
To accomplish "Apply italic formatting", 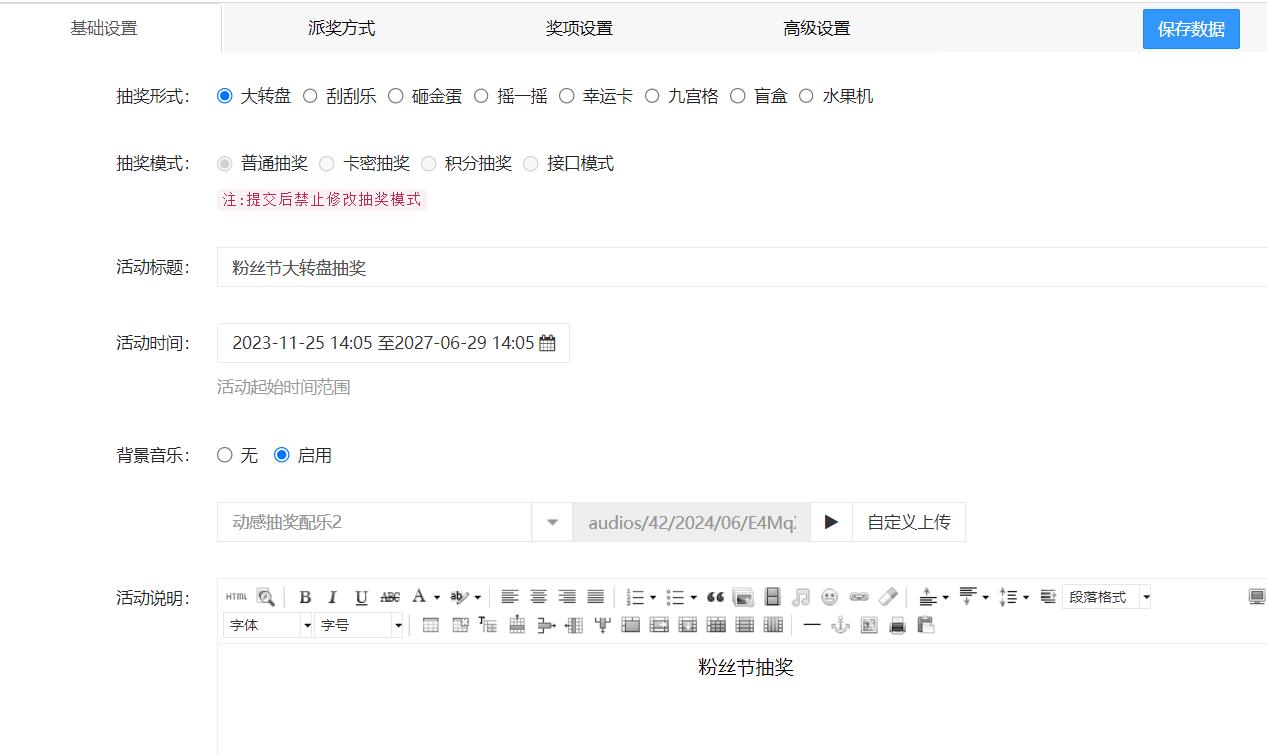I will pos(333,597).
